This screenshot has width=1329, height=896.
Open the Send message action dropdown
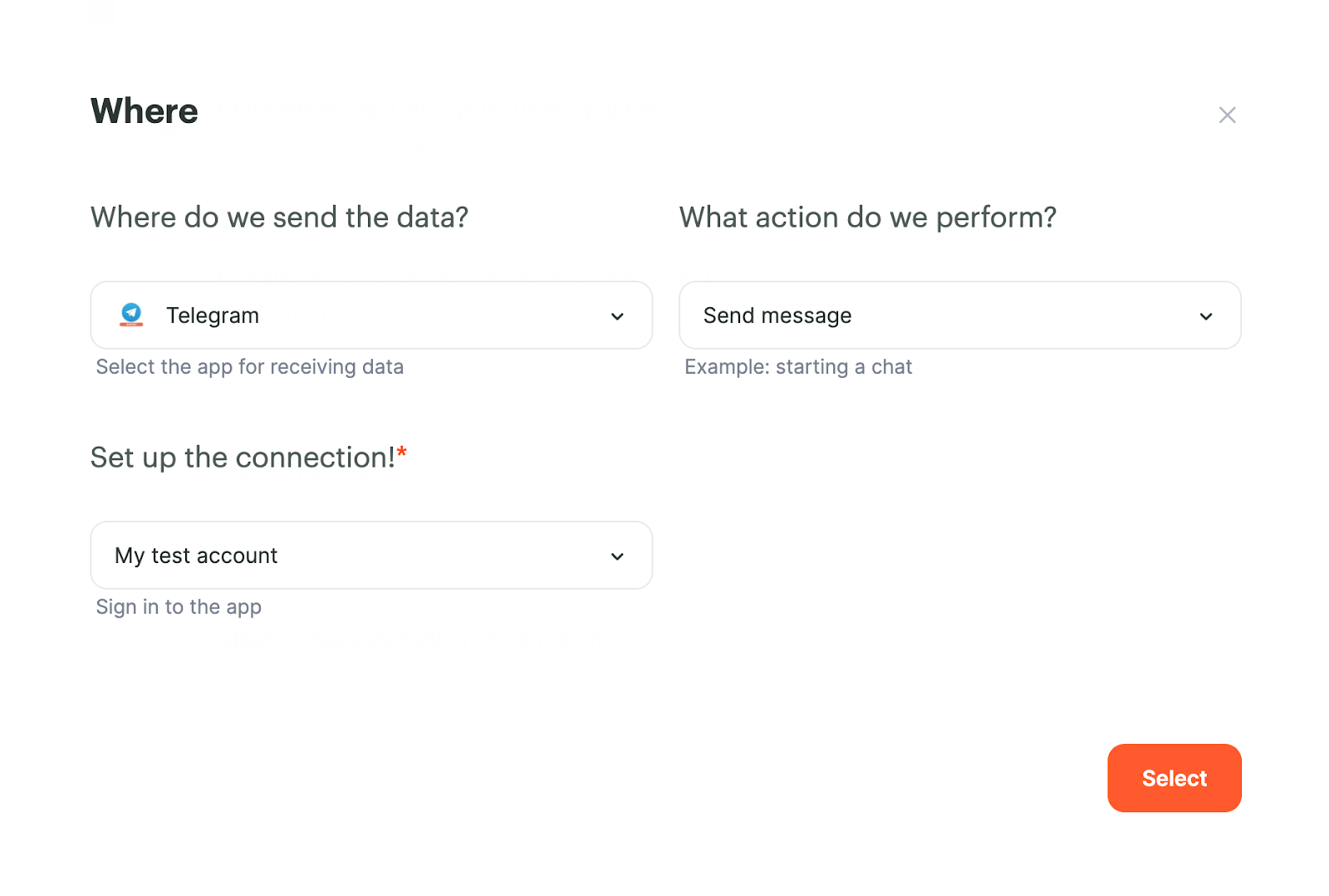960,316
